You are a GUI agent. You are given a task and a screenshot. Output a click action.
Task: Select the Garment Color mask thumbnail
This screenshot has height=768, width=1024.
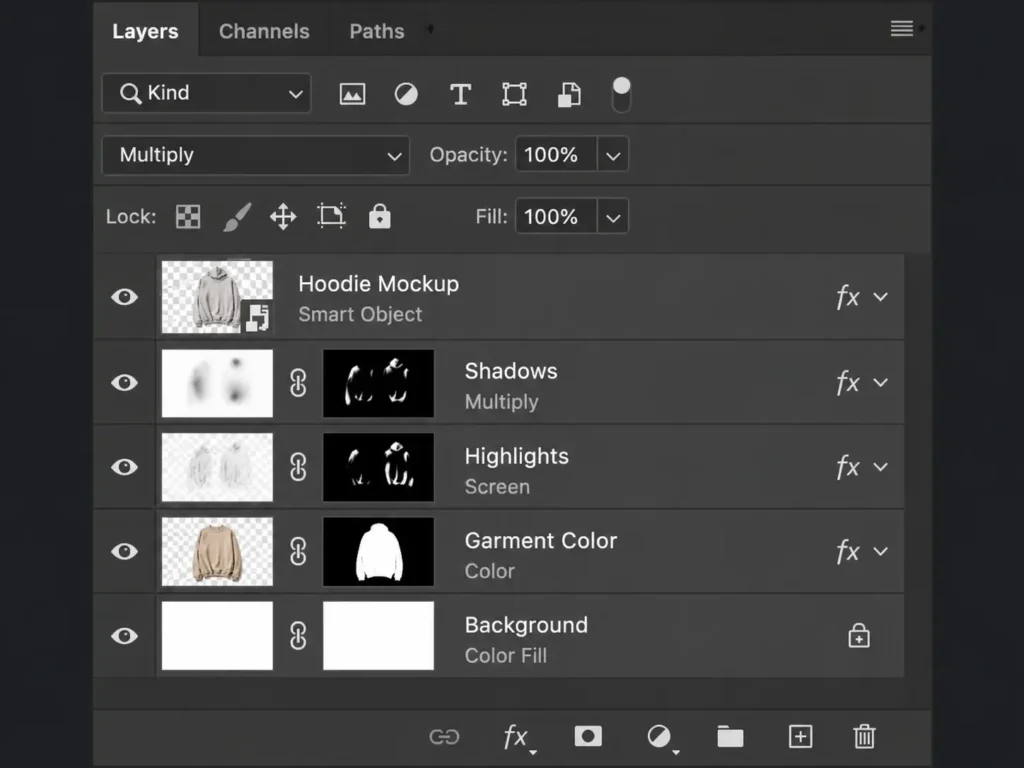click(x=379, y=552)
